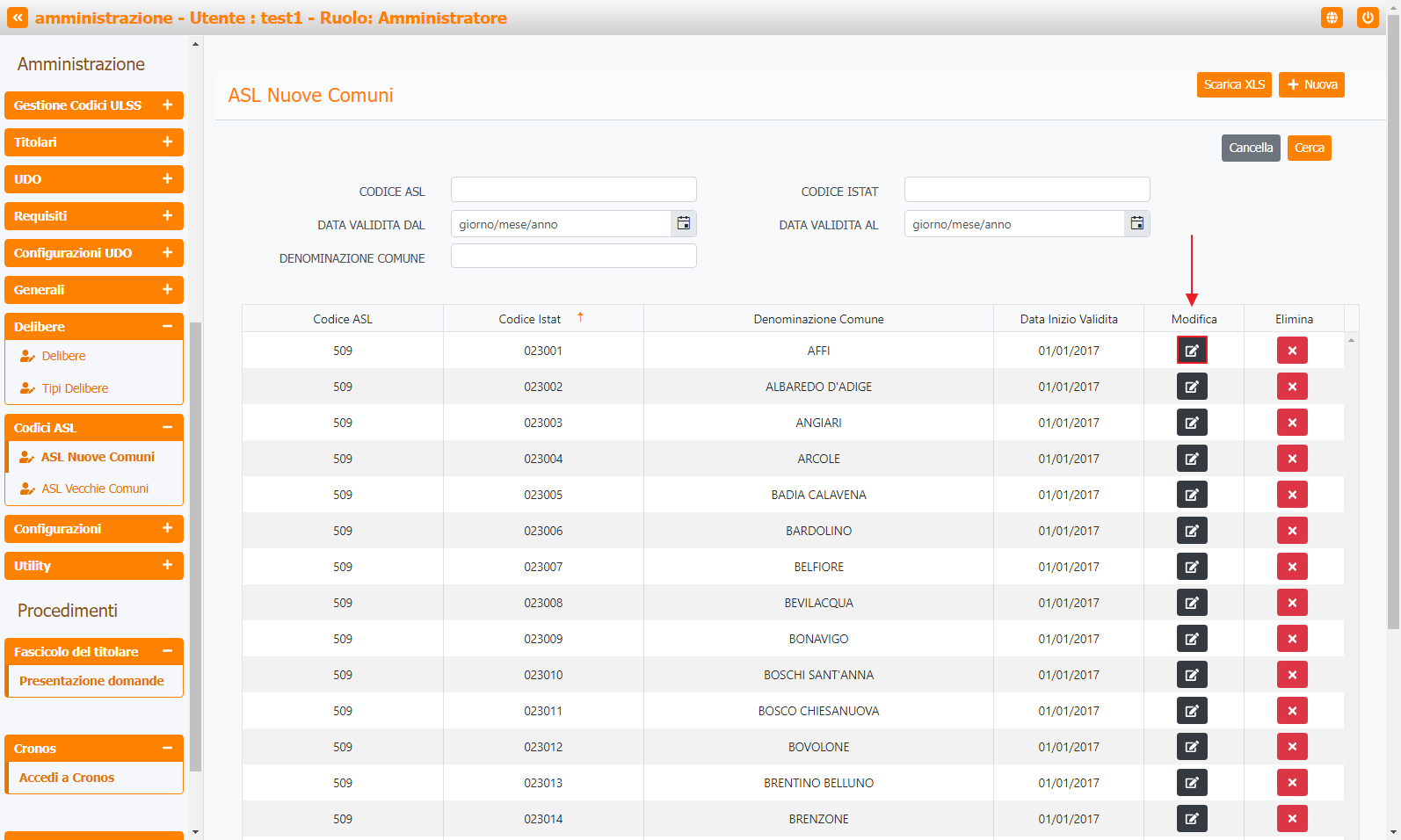Viewport: 1401px width, 840px height.
Task: Delete the ALBAREDO D'ADIGE row
Action: click(1291, 387)
